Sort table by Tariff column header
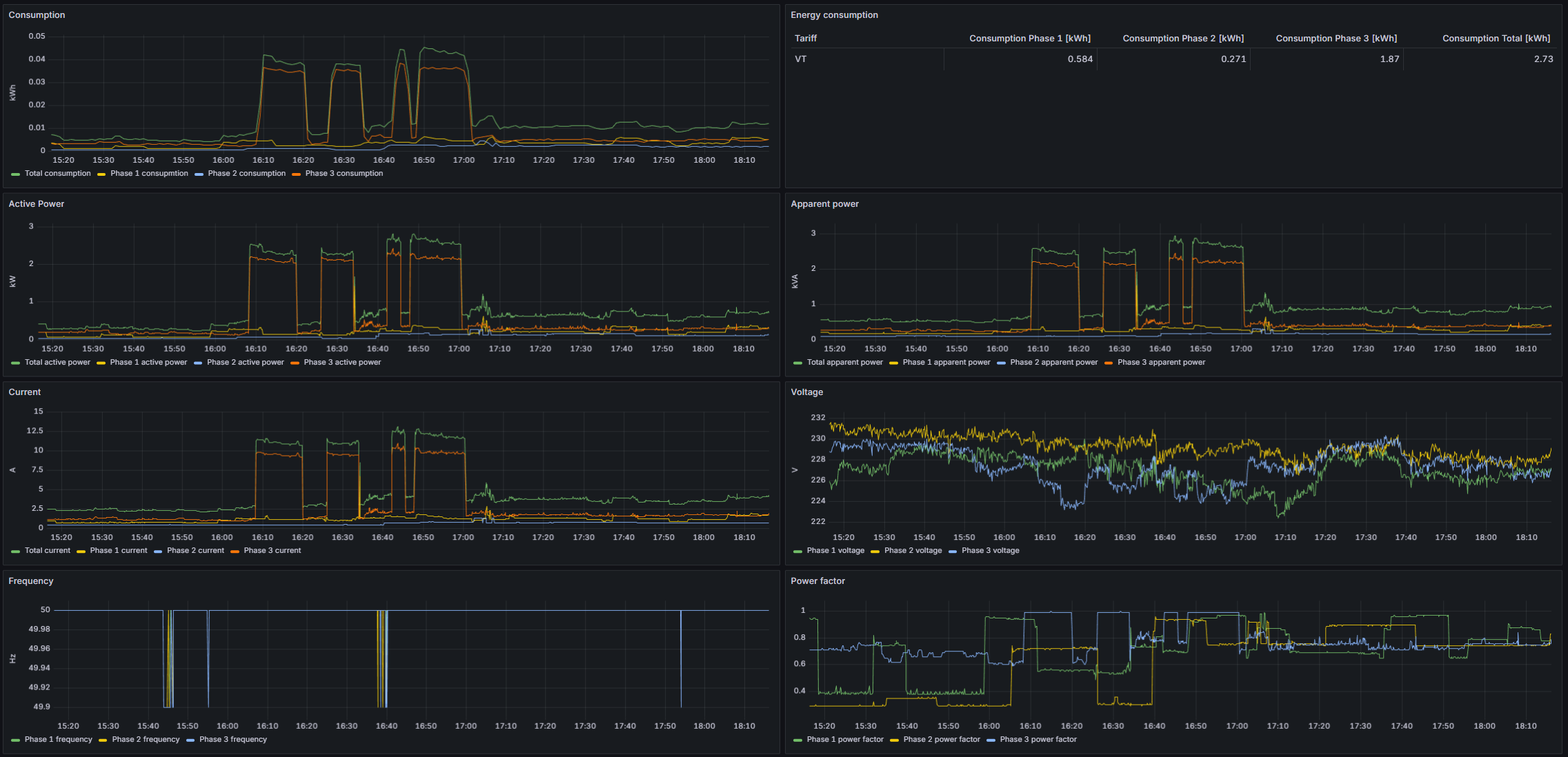Image resolution: width=1568 pixels, height=757 pixels. point(805,39)
